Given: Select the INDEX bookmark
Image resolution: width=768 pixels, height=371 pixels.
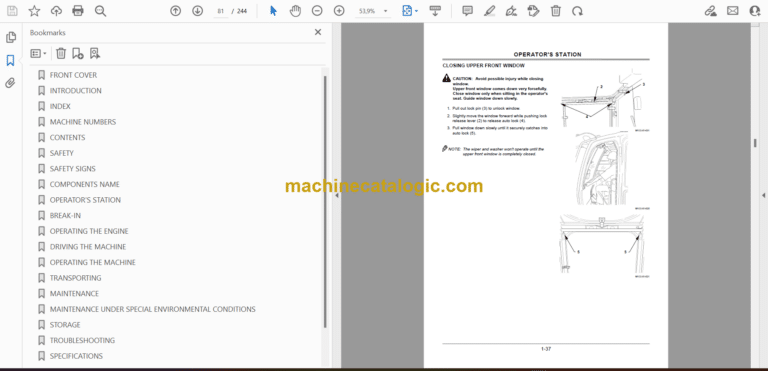Looking at the screenshot, I should click(x=60, y=106).
